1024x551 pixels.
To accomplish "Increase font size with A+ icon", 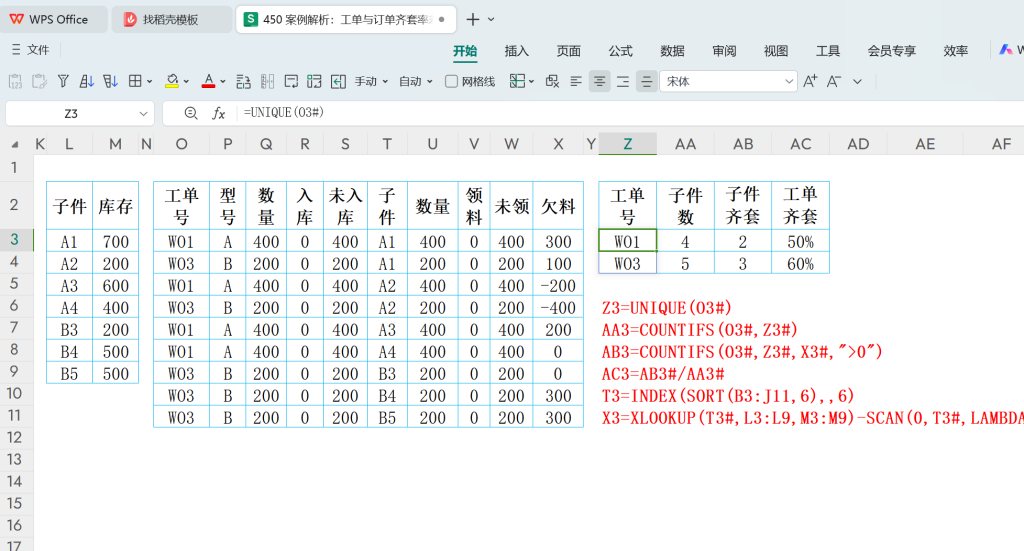I will (x=810, y=82).
